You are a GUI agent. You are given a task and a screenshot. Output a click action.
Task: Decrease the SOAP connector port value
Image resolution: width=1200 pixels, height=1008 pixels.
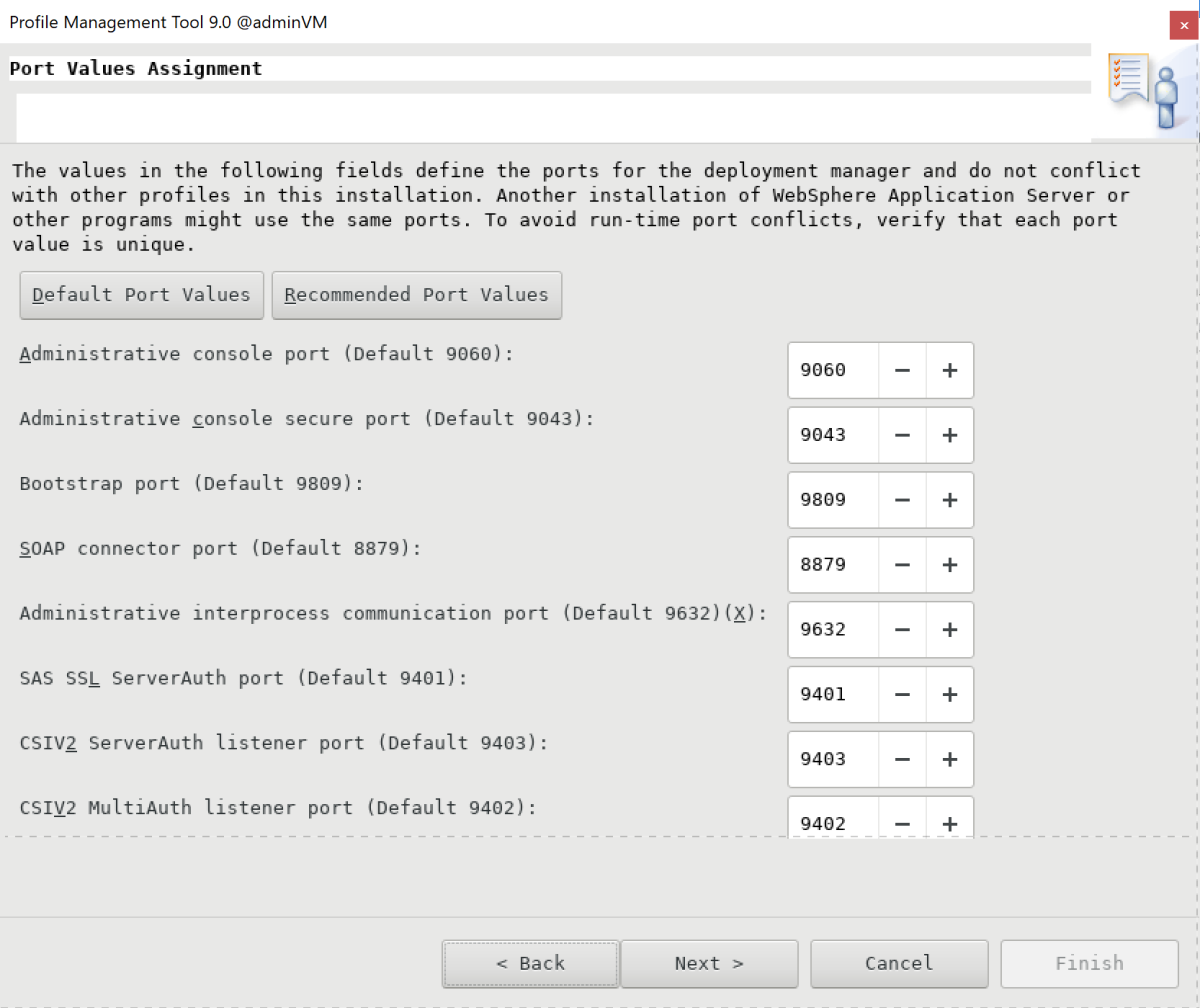click(x=902, y=565)
